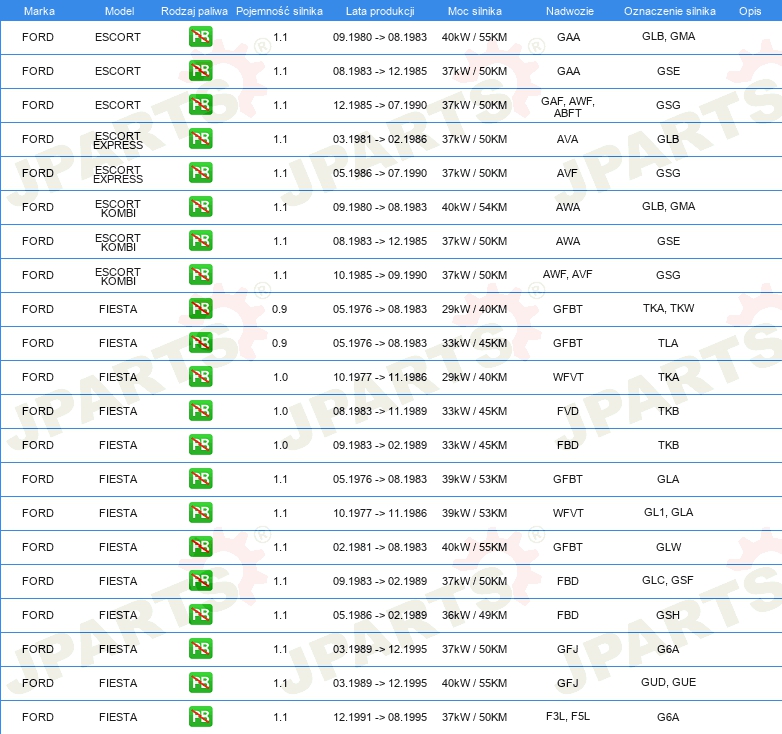Screen dimensions: 782x734
Task: Click the fuel icon in the ESCORT KOMBI 54KM row
Action: (200, 206)
